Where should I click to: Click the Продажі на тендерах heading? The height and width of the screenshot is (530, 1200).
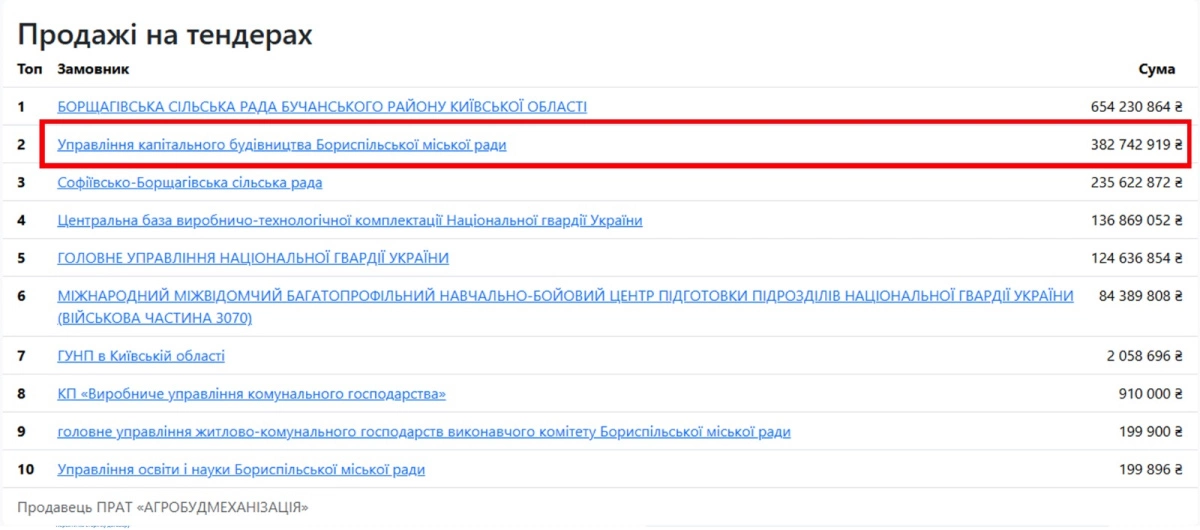point(165,34)
